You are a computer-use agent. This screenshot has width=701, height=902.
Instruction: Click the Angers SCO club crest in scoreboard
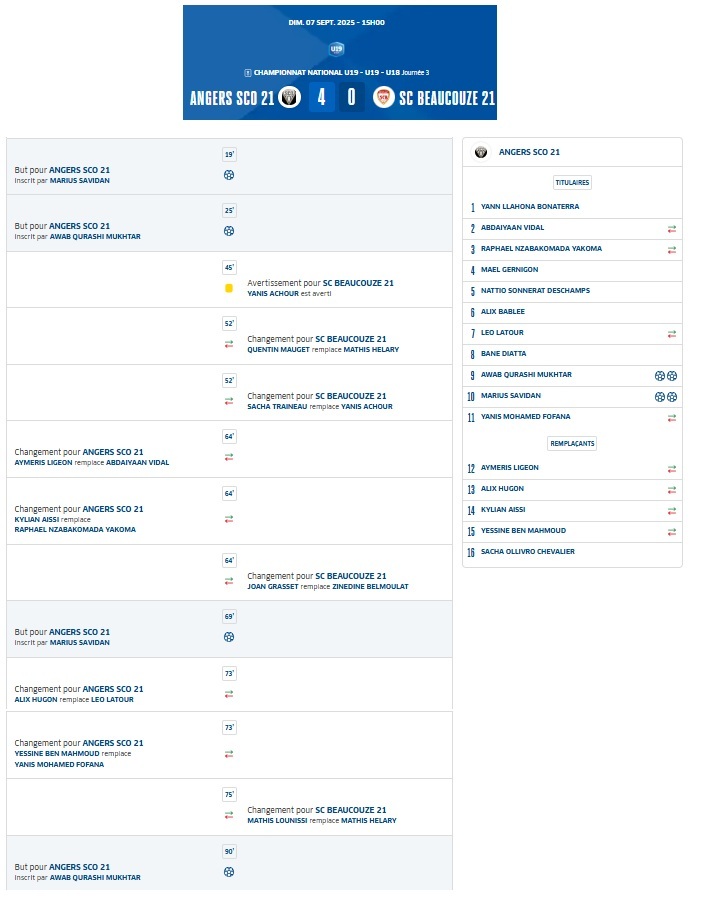tap(289, 97)
